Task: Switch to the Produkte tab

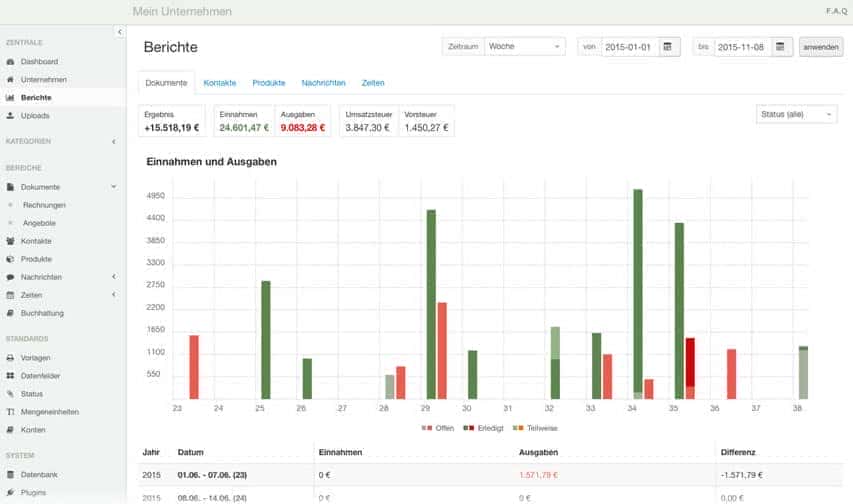Action: (x=268, y=83)
